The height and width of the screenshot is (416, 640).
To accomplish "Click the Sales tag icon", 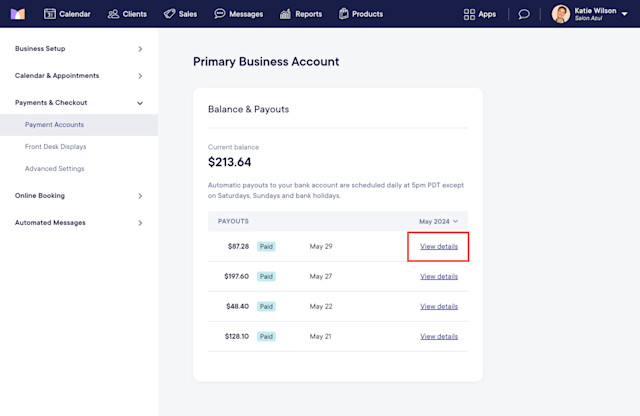I will [169, 14].
